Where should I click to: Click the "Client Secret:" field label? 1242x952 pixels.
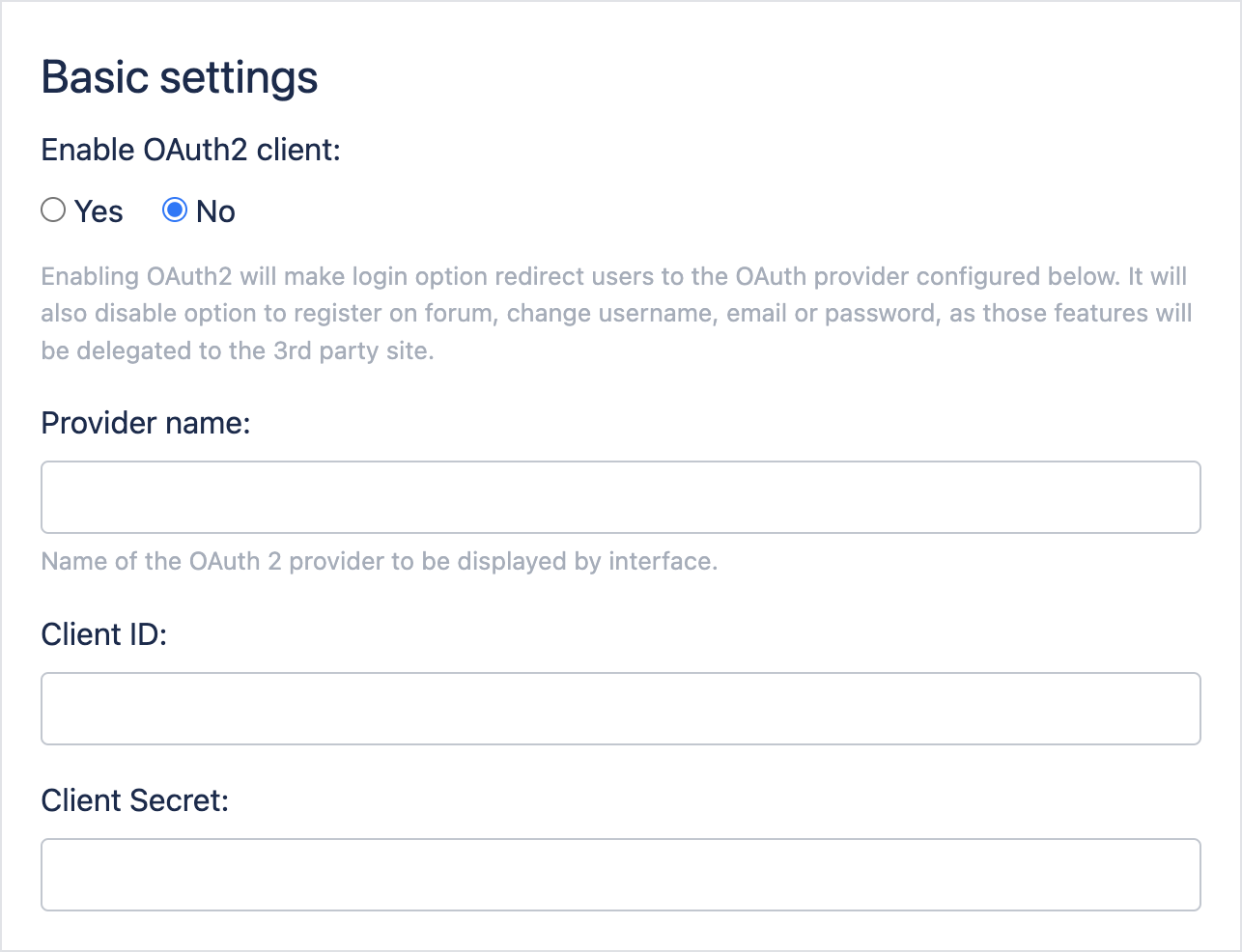coord(135,800)
